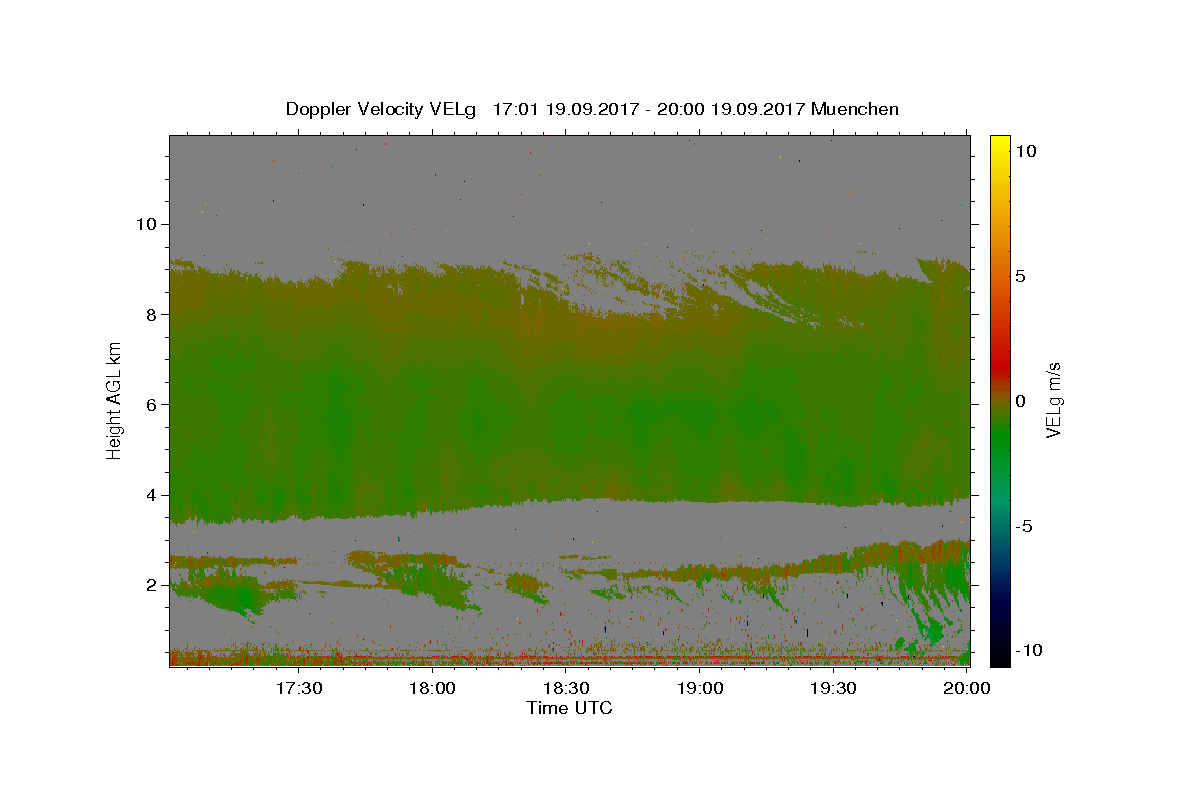This screenshot has height=800, width=1200.
Task: Click the 19:30 time axis label
Action: pyautogui.click(x=833, y=688)
